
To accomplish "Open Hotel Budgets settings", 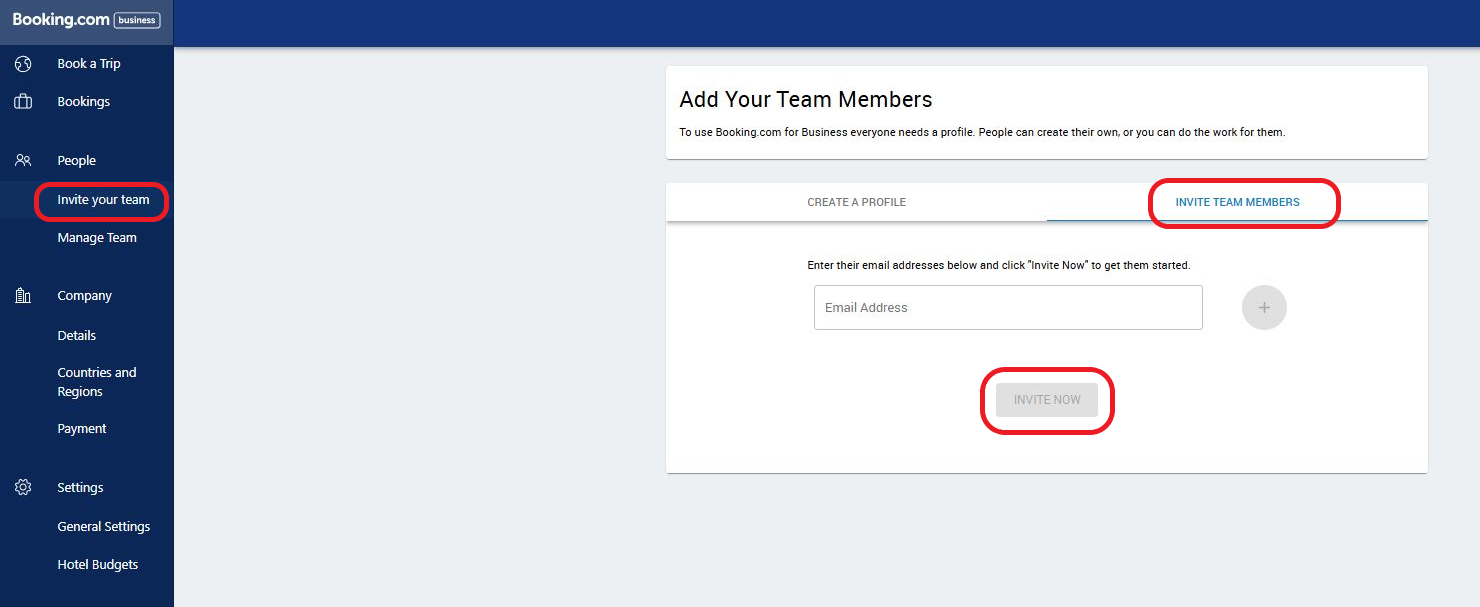I will coord(98,565).
